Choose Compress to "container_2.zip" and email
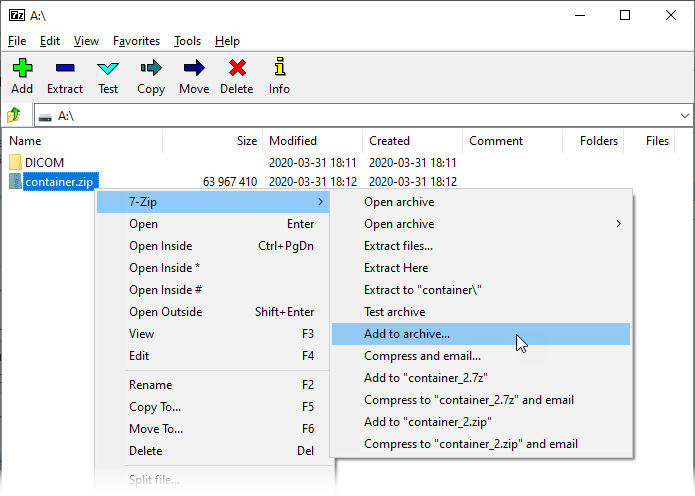This screenshot has height=496, width=695. point(481,444)
